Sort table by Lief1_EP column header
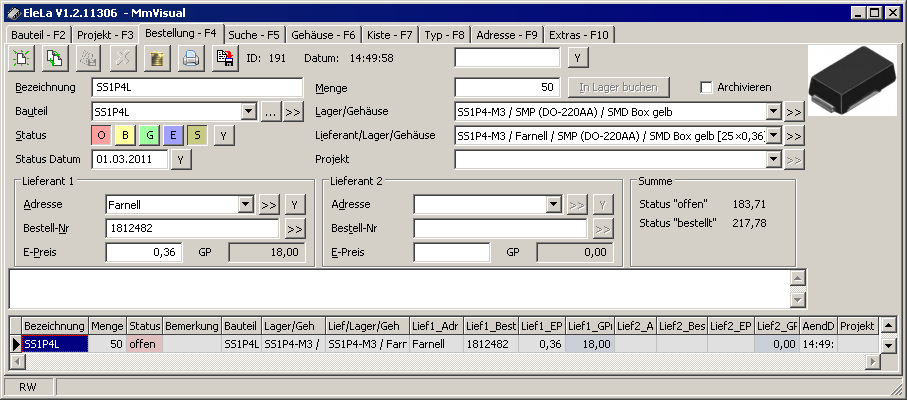This screenshot has height=400, width=907. 542,327
